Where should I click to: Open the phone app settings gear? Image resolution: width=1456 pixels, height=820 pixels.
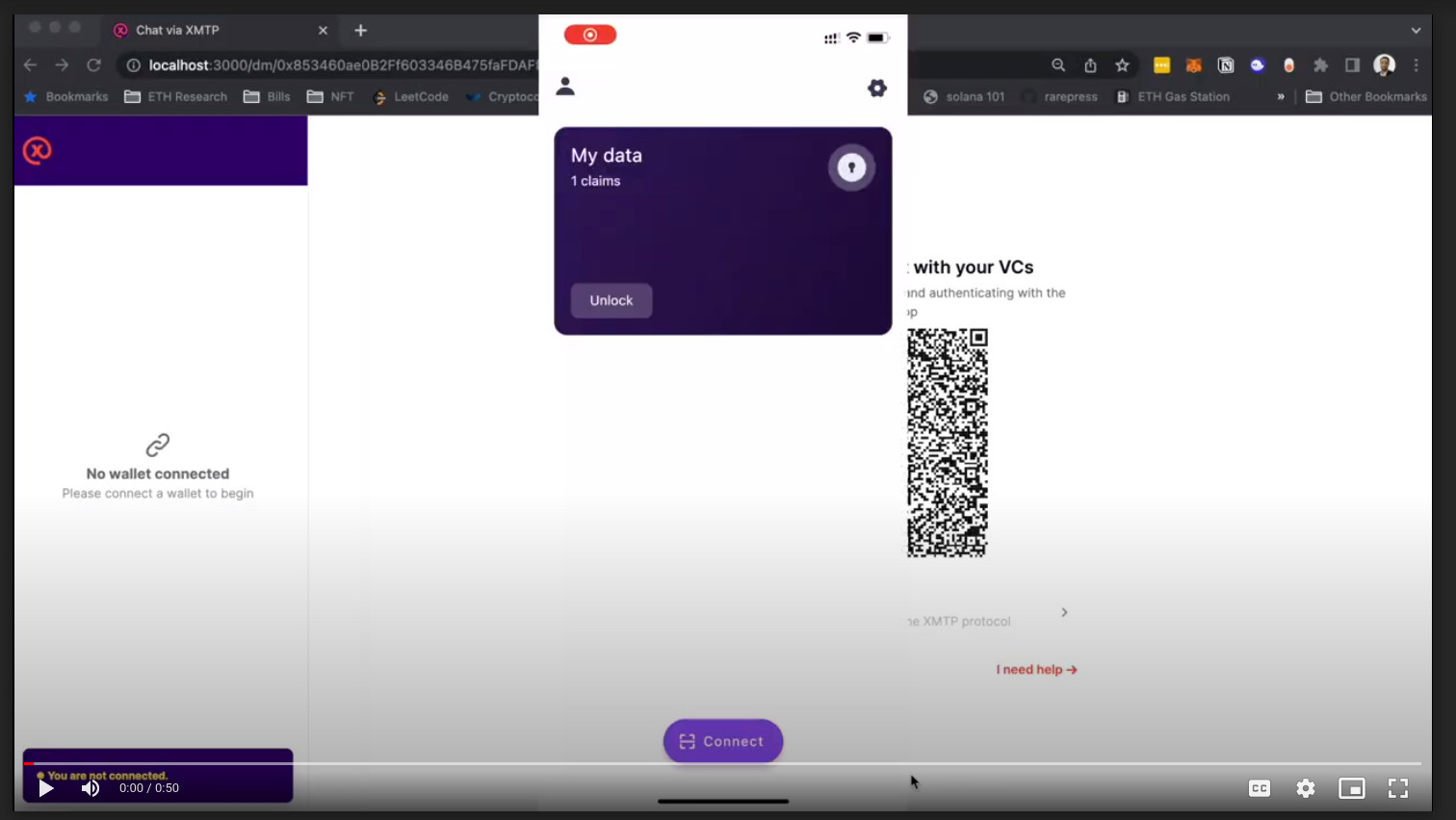point(876,88)
